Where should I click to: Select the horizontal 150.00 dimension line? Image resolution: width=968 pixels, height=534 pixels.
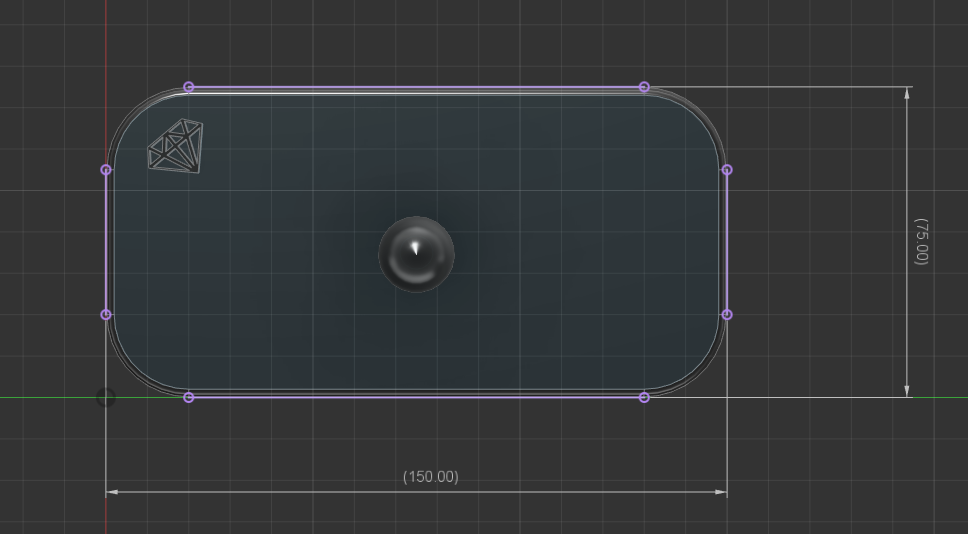click(x=417, y=492)
